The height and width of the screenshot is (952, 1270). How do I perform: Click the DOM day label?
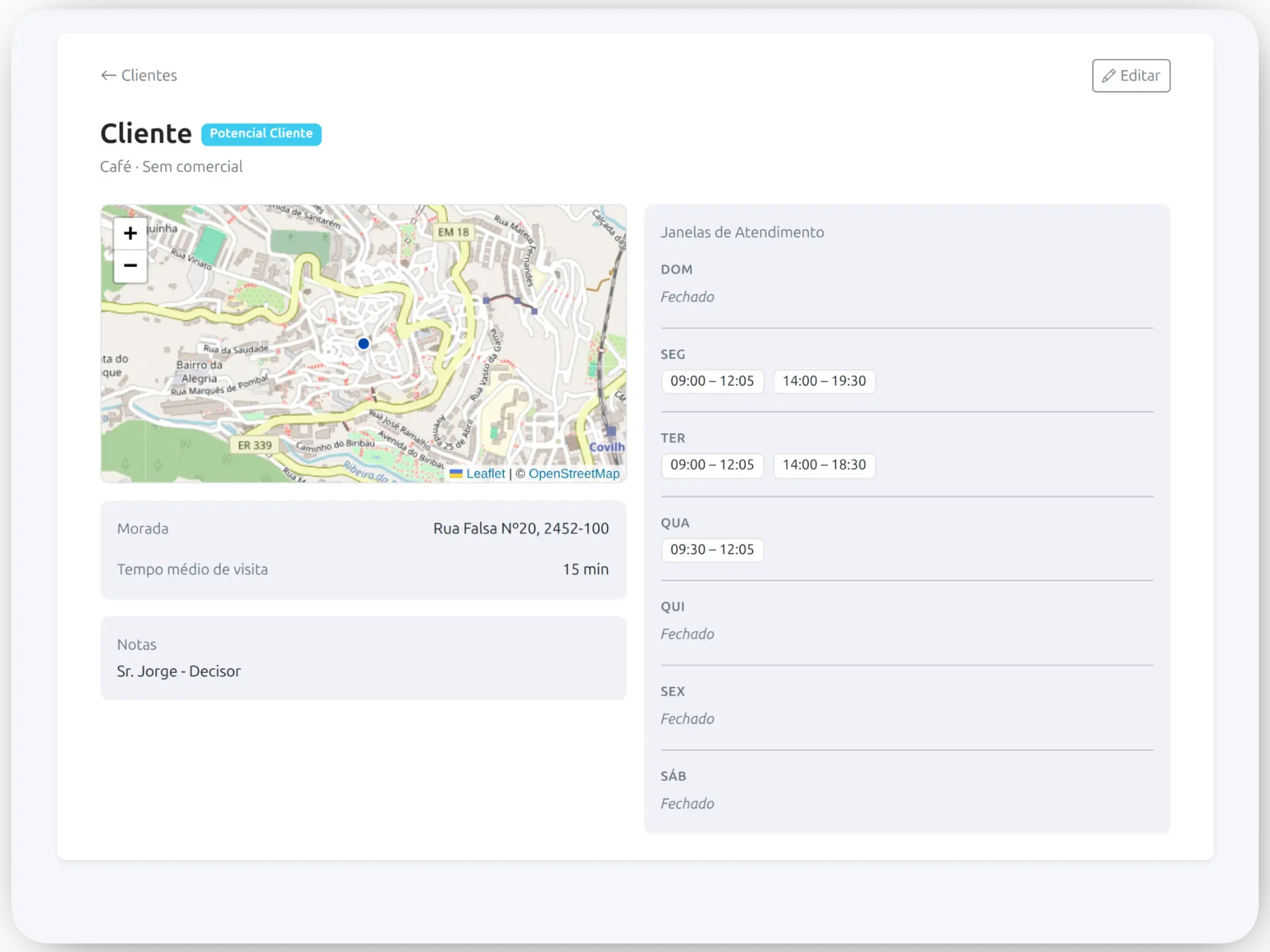[677, 270]
